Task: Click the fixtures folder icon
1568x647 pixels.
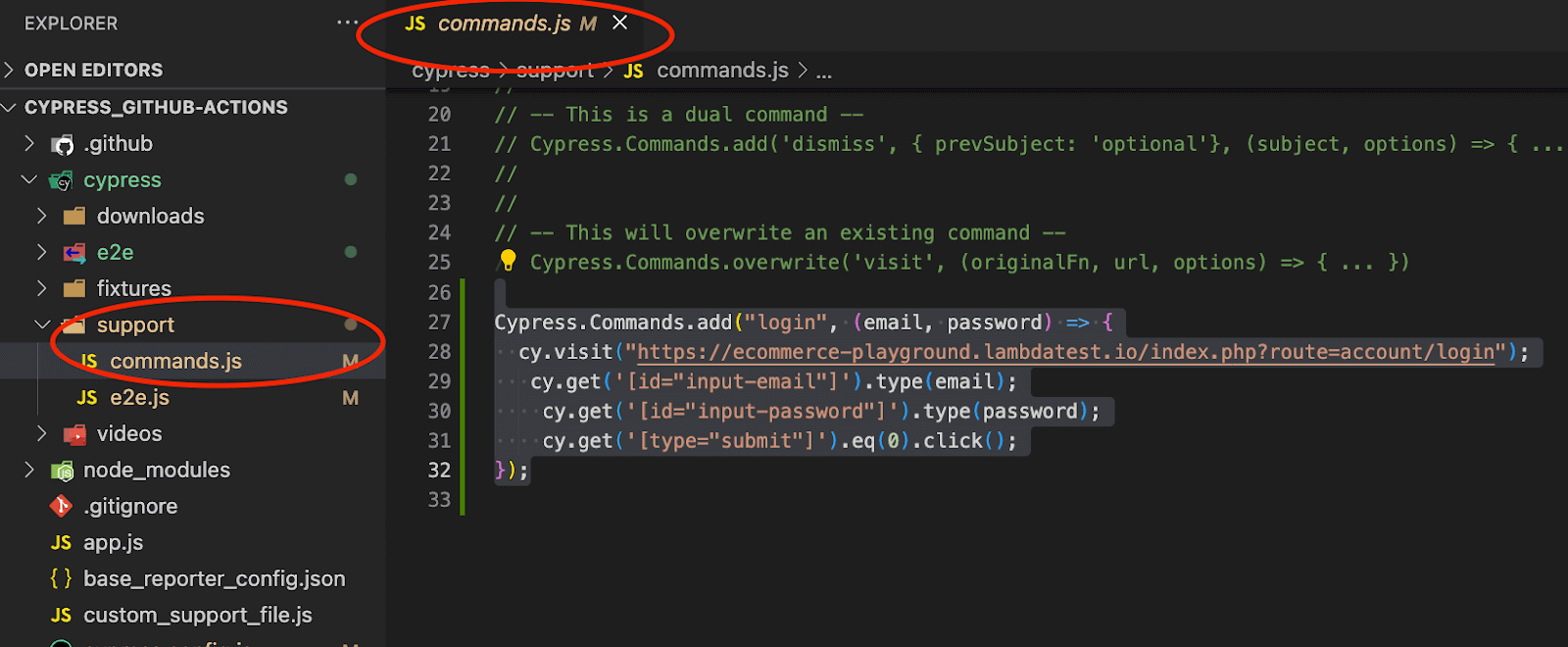Action: click(x=74, y=288)
